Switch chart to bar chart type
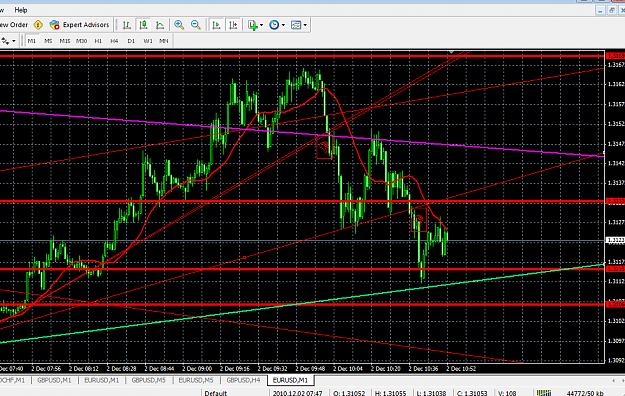 (x=127, y=25)
